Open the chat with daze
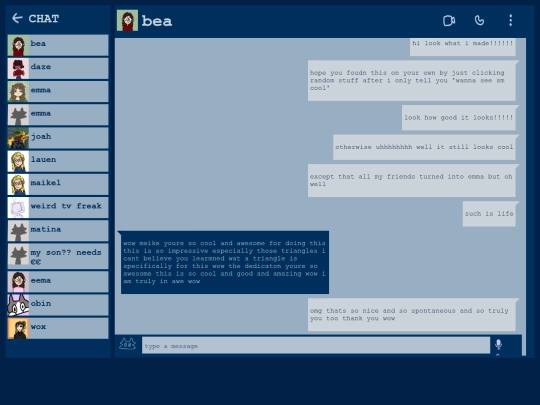The image size is (540, 405). 58,68
